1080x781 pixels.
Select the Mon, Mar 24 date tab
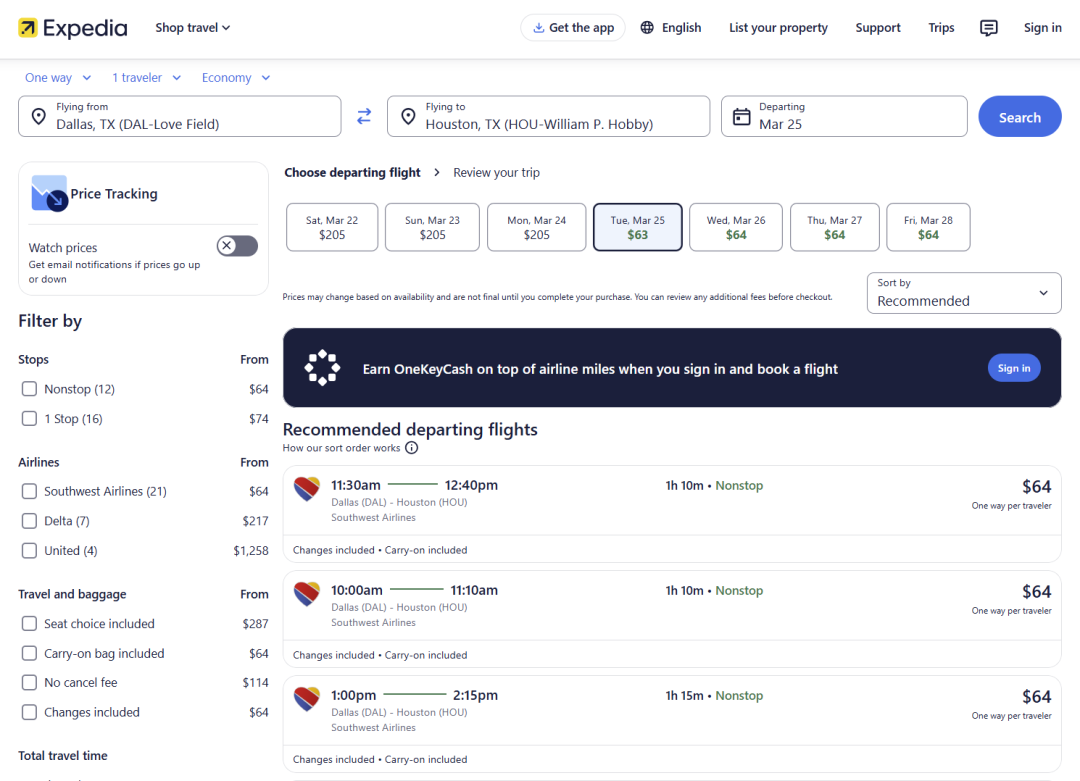[537, 227]
